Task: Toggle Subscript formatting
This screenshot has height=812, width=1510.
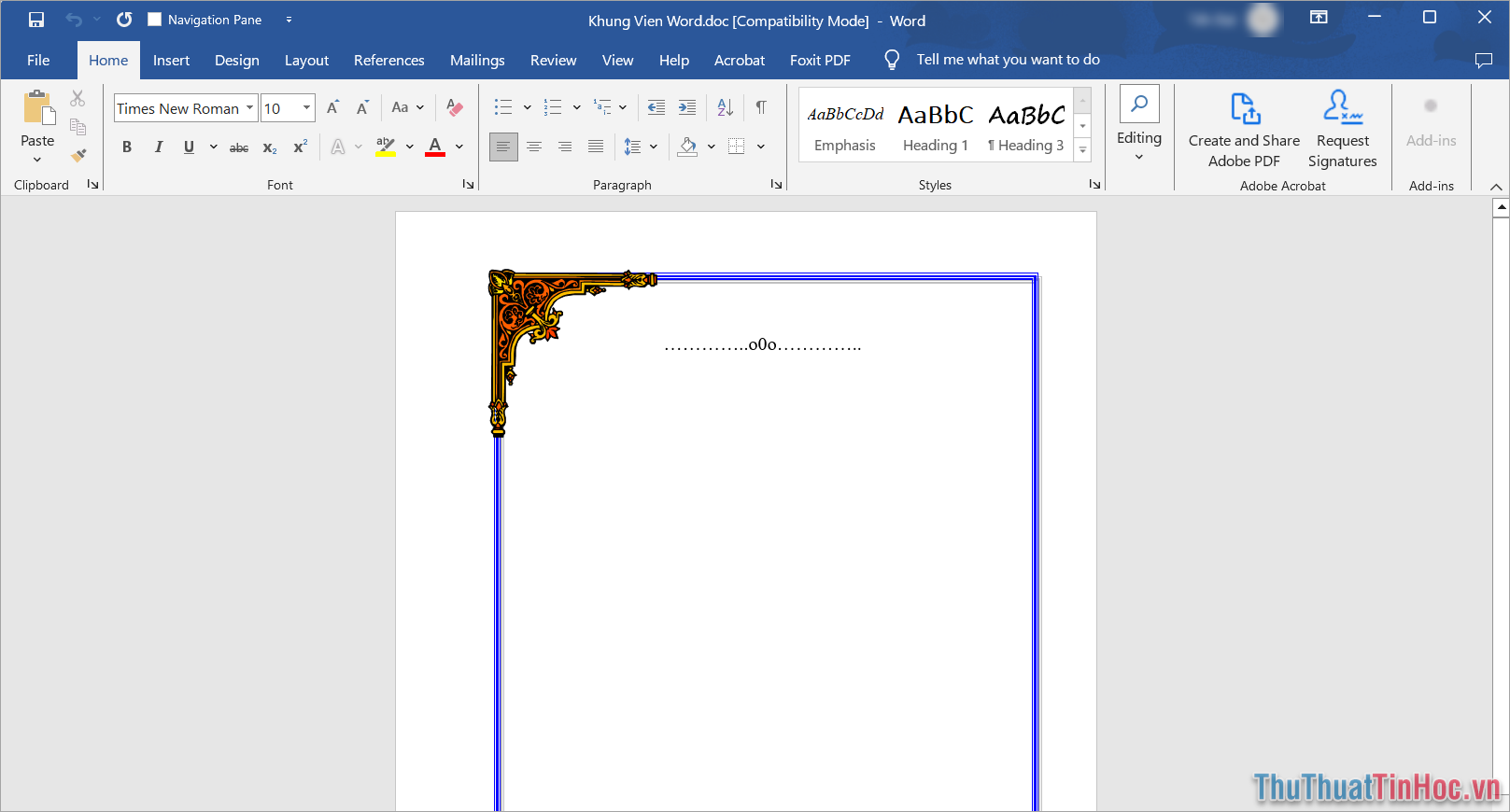Action: [270, 147]
